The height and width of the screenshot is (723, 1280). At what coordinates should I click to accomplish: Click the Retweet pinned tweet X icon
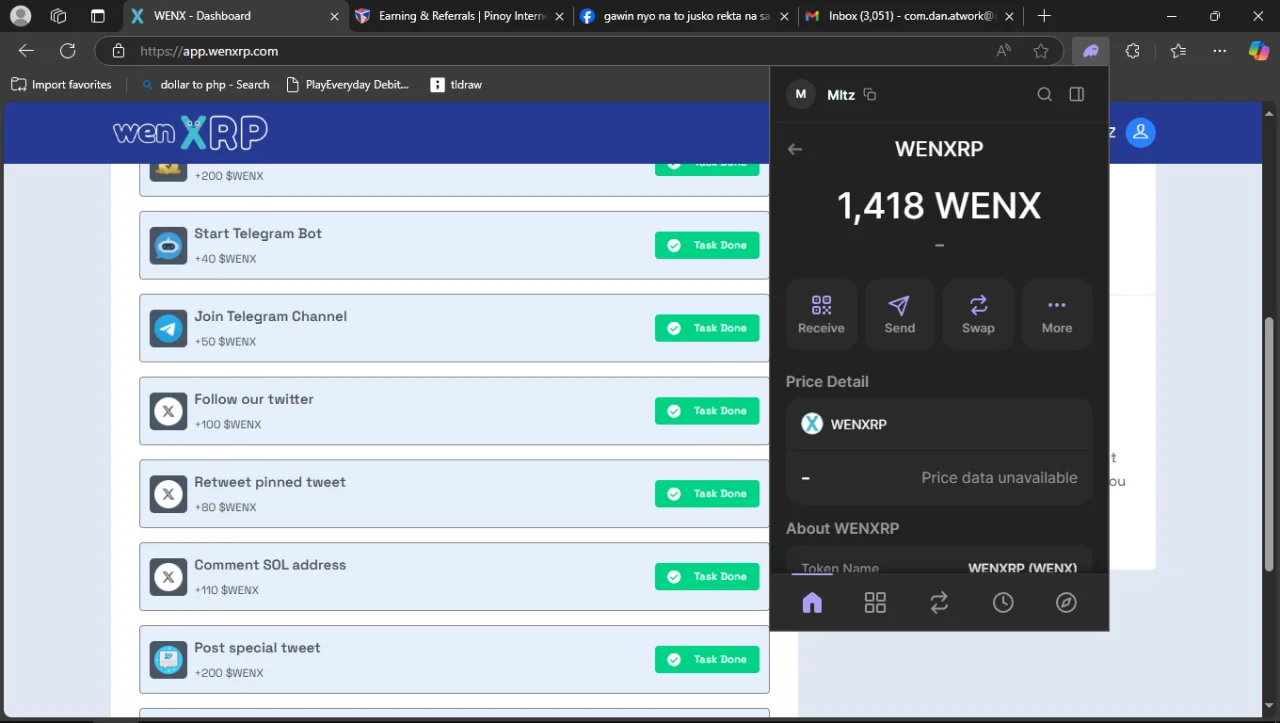click(169, 494)
